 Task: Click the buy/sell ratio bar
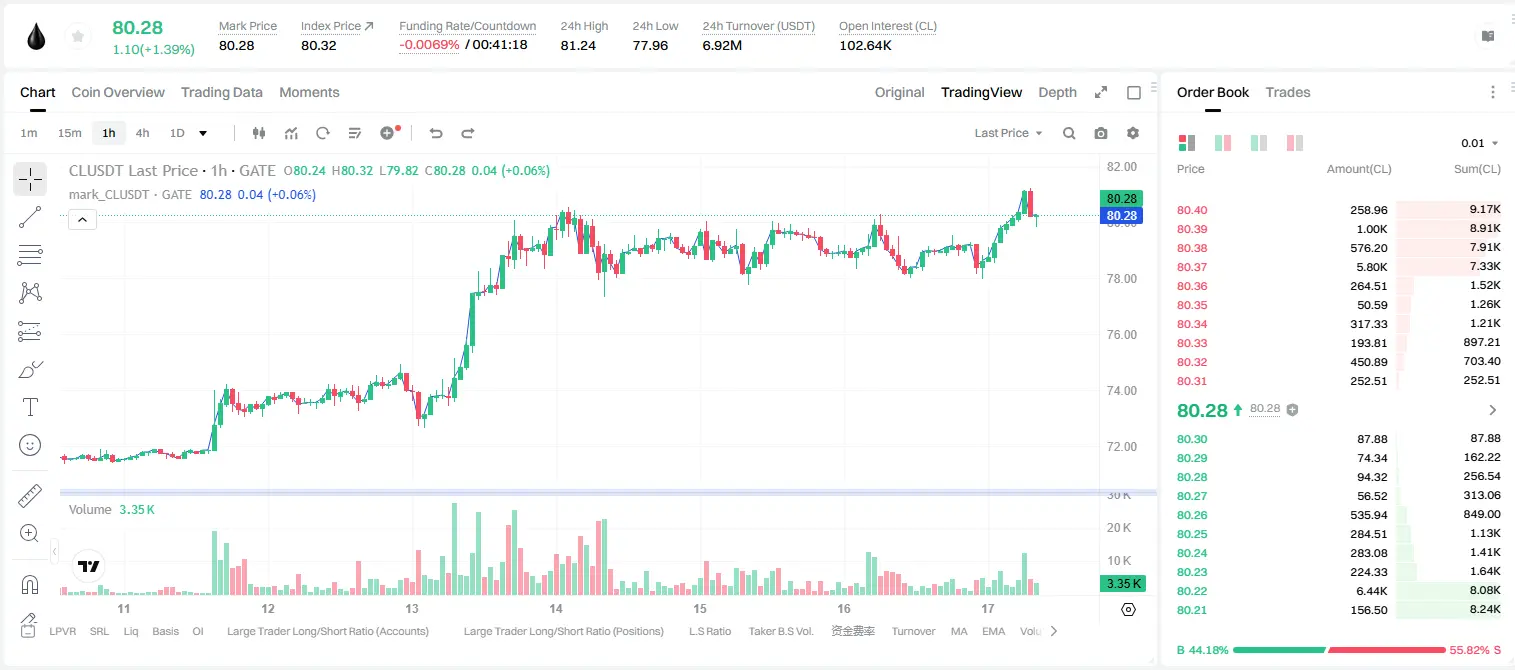pos(1340,650)
